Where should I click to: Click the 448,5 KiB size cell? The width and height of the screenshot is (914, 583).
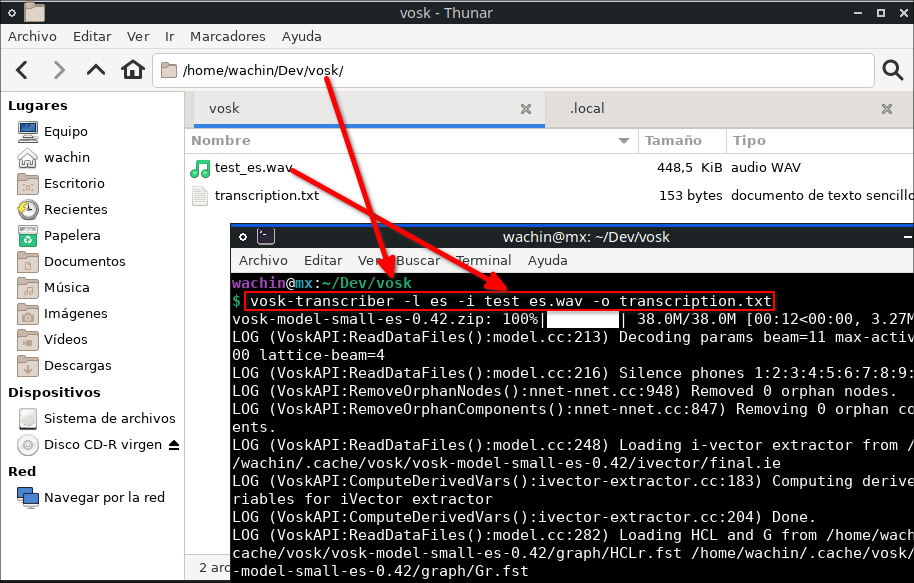click(x=689, y=168)
